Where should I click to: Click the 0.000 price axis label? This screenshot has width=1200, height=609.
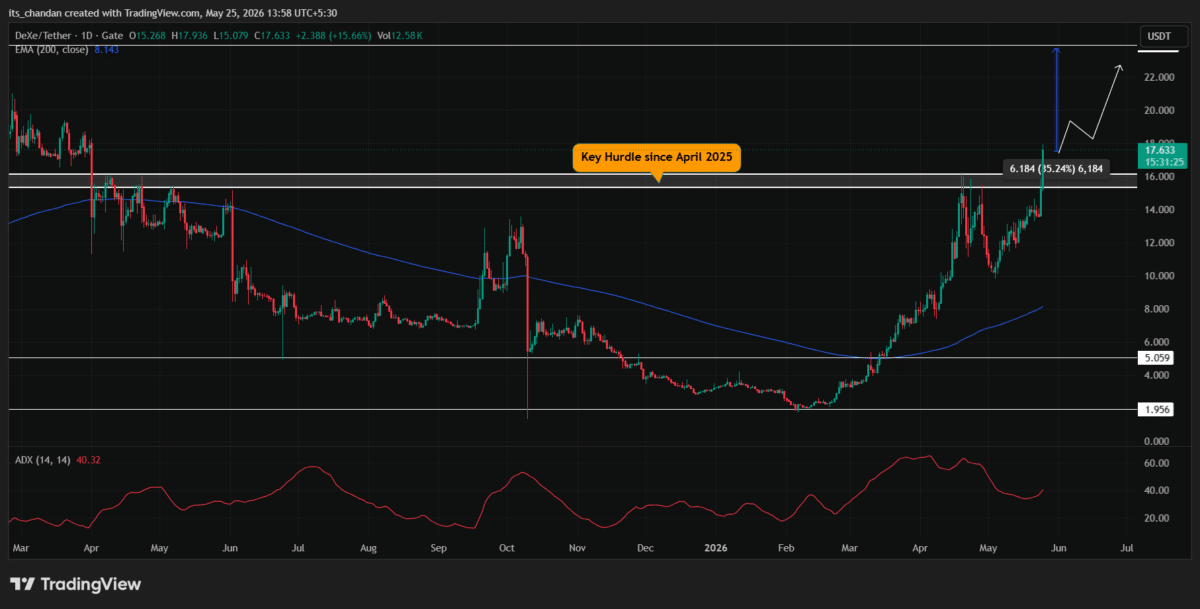click(x=1157, y=441)
